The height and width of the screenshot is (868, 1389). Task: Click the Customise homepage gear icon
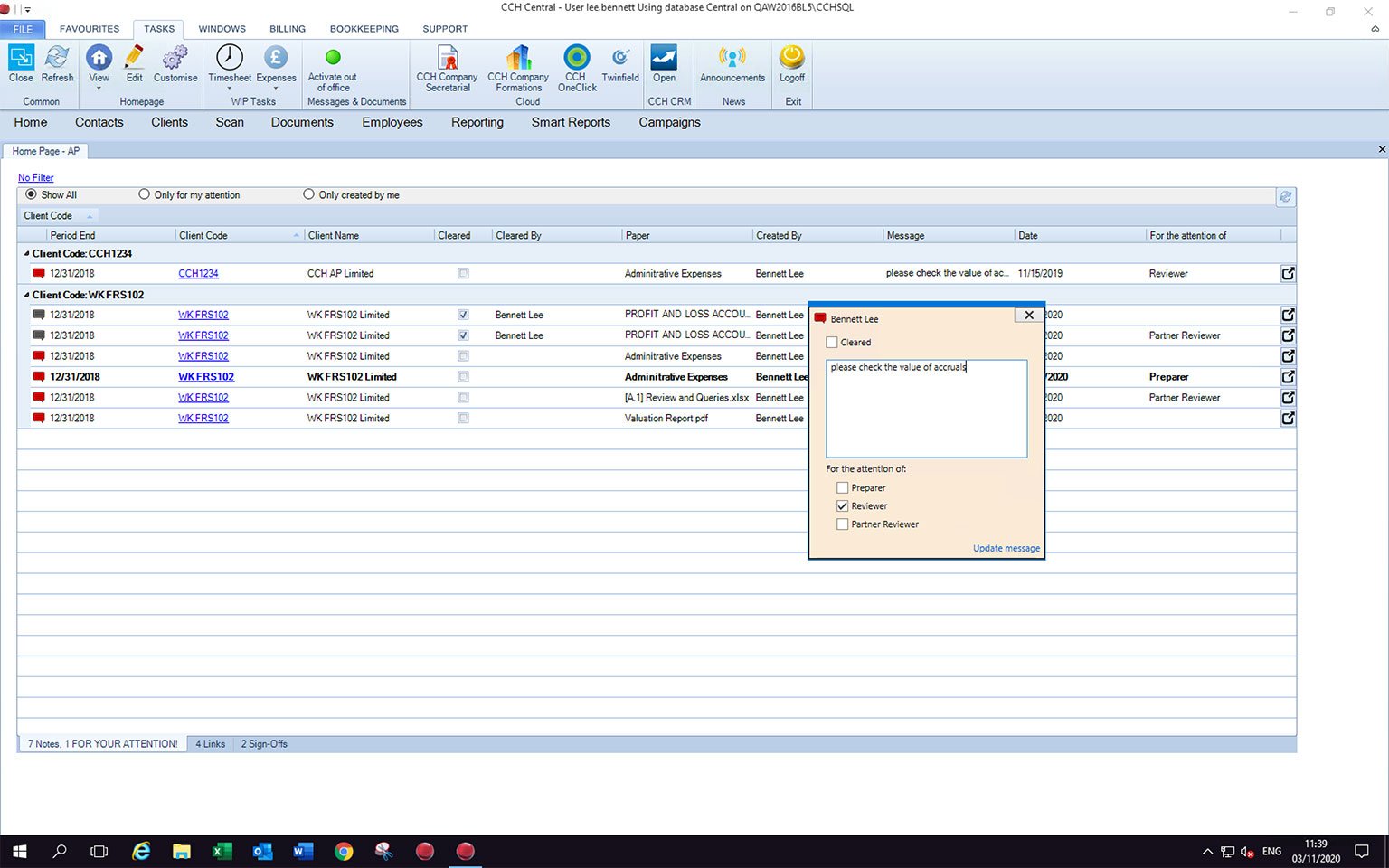[x=175, y=58]
